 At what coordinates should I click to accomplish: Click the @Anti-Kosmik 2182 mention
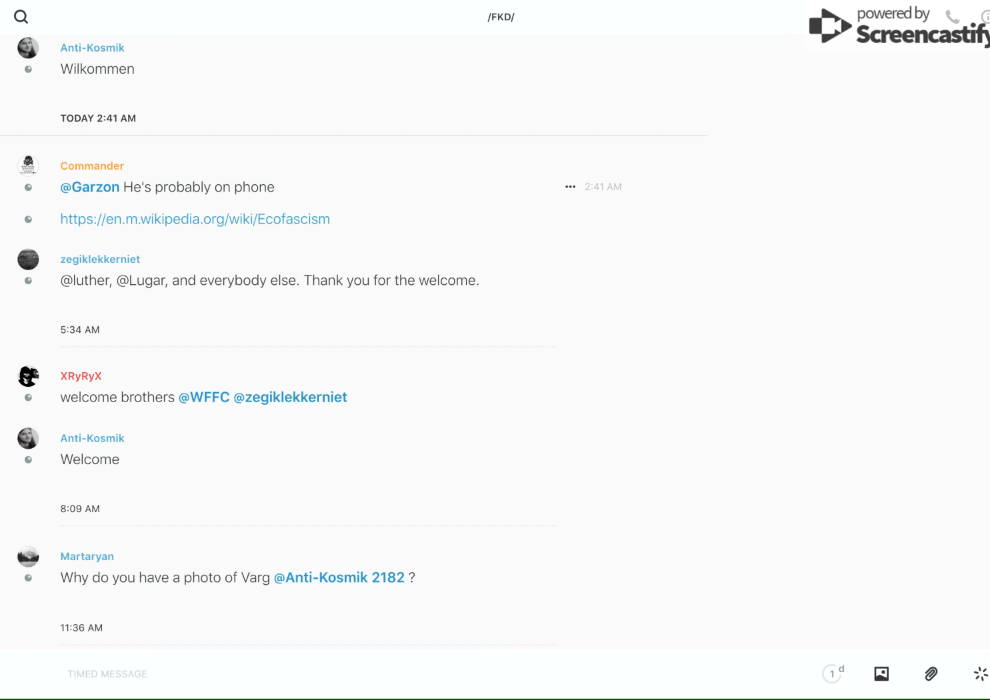pyautogui.click(x=339, y=577)
